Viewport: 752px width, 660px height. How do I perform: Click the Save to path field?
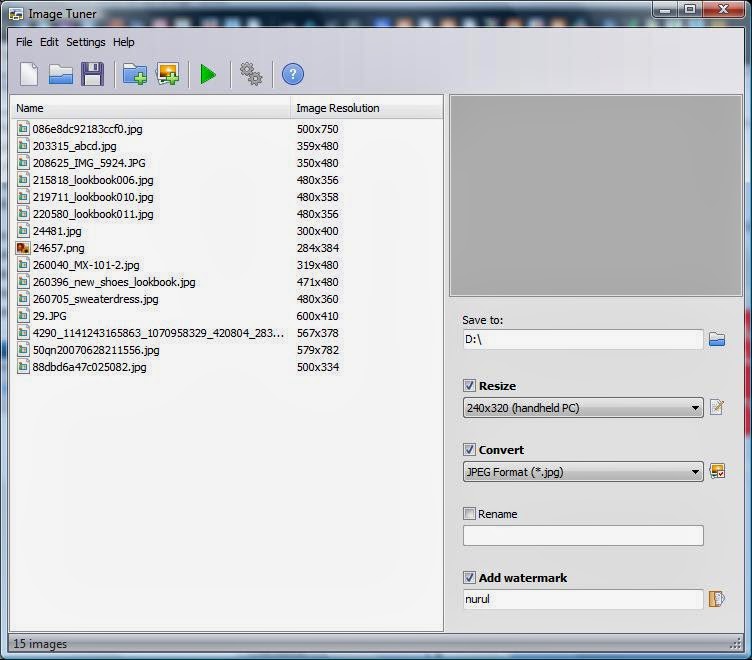pyautogui.click(x=583, y=340)
